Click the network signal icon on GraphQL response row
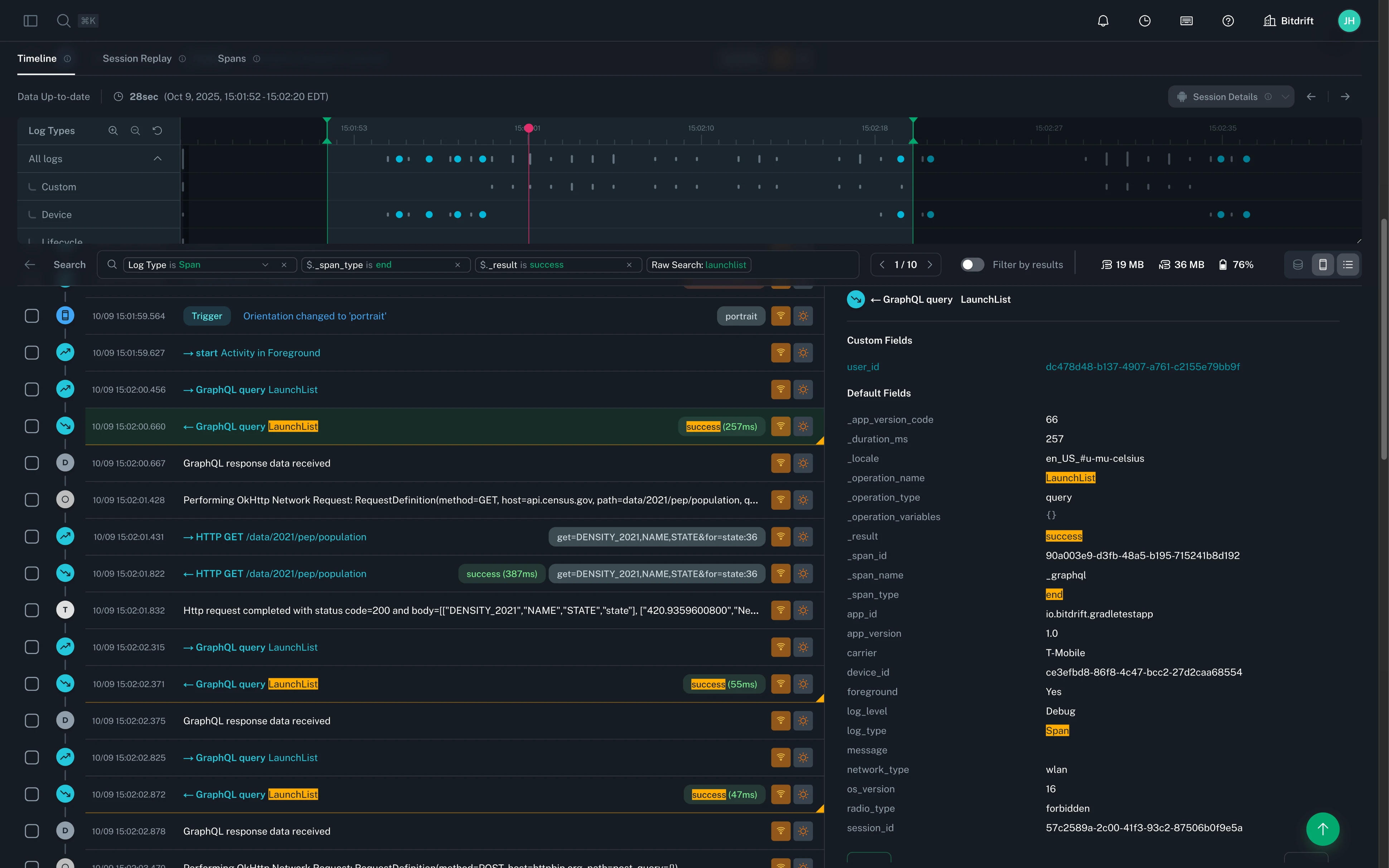 click(781, 463)
